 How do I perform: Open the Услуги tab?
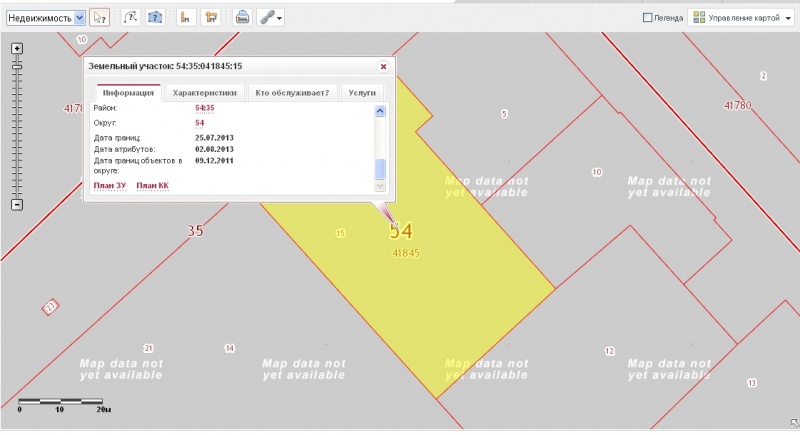pyautogui.click(x=362, y=92)
